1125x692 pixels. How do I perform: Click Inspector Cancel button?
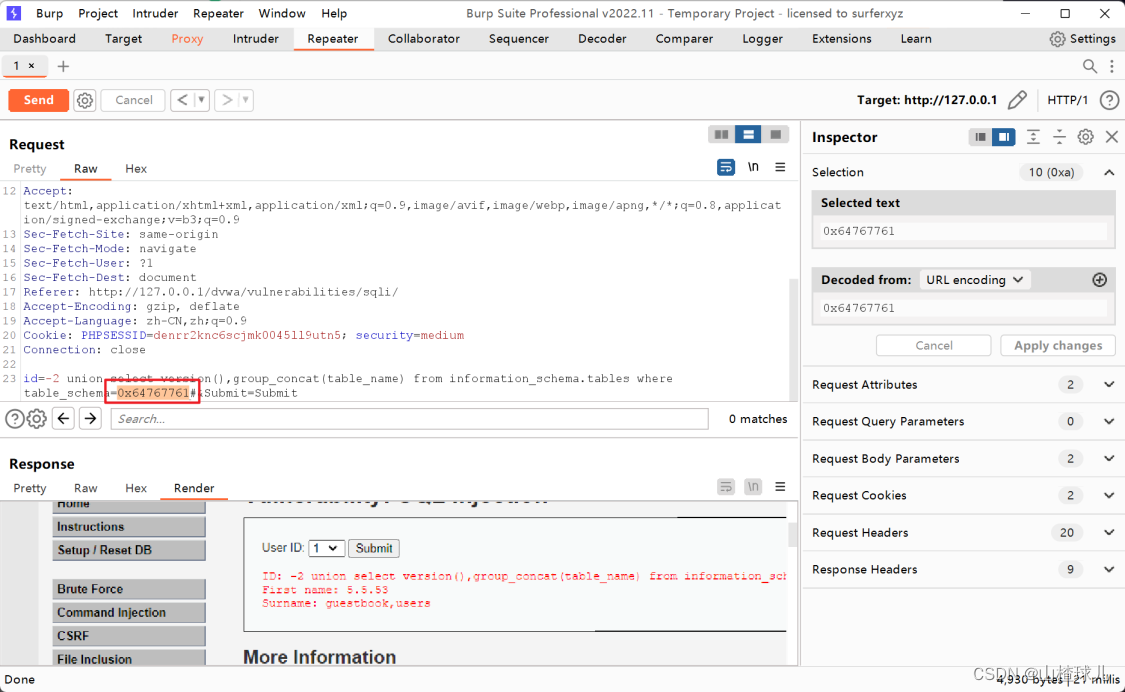[x=933, y=345]
